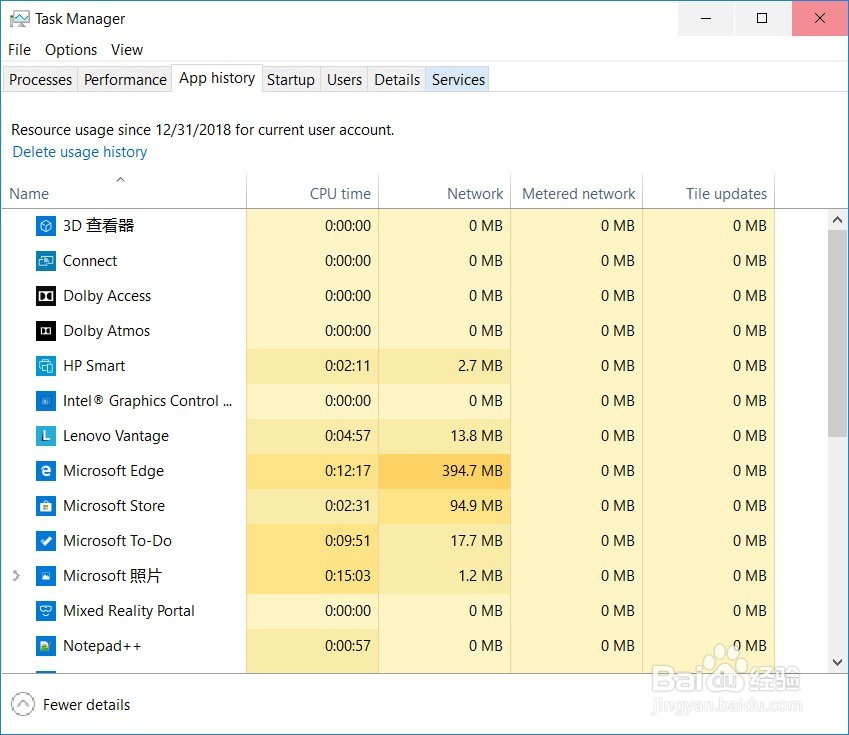Switch to the Processes tab
This screenshot has height=735, width=849.
(x=41, y=80)
